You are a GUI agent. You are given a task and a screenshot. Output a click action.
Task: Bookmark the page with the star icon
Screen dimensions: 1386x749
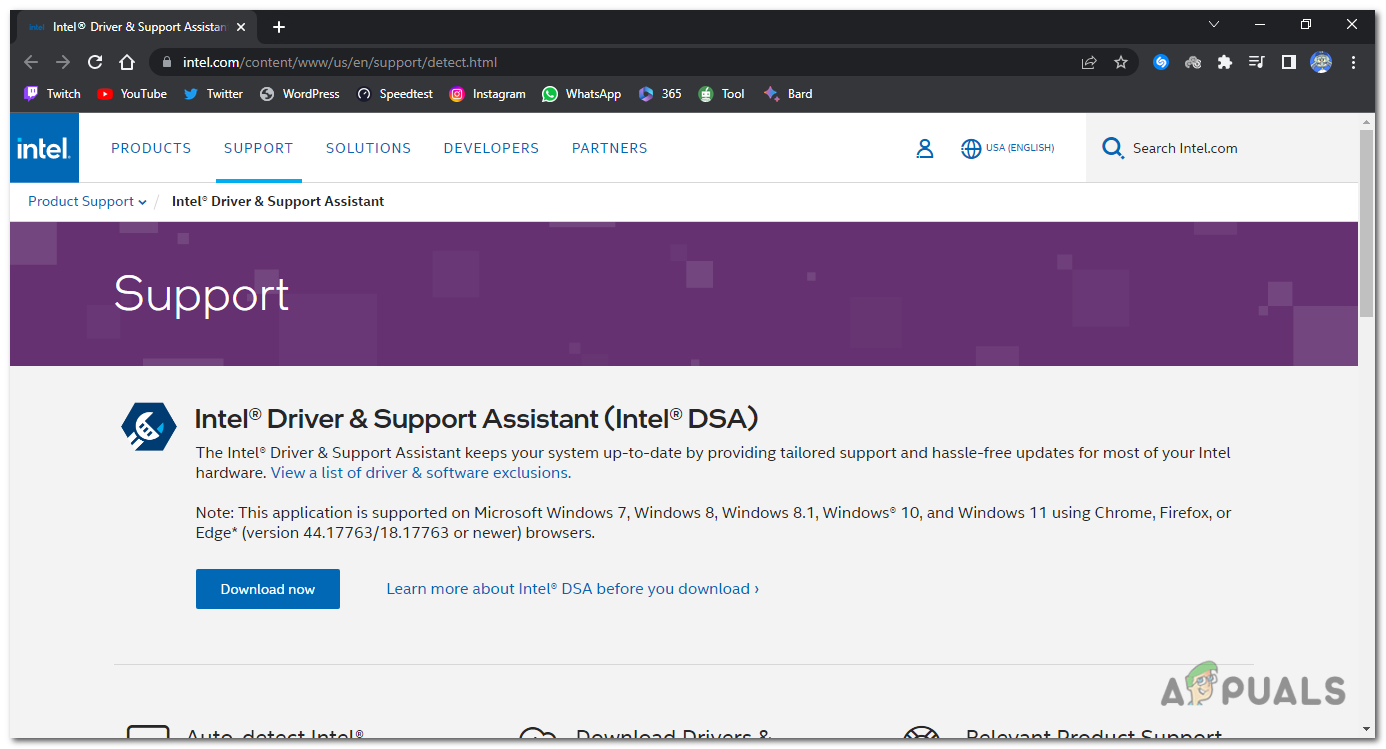point(1120,61)
